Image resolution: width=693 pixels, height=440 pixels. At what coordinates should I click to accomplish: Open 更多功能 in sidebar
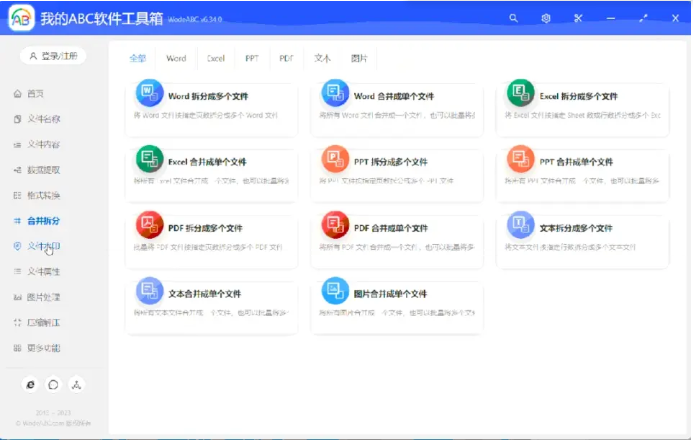coord(44,348)
